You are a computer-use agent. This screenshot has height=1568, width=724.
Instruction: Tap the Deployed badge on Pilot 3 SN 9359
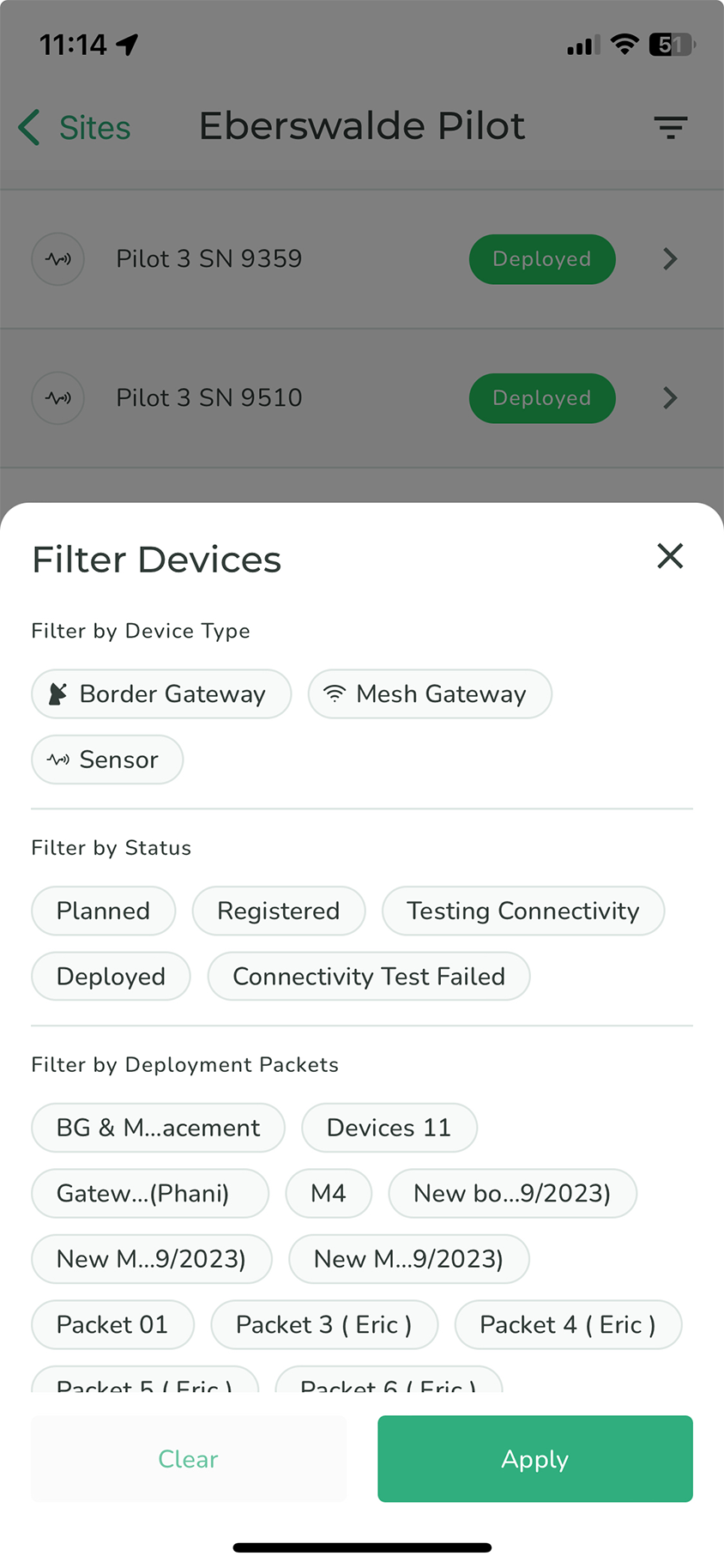(541, 259)
